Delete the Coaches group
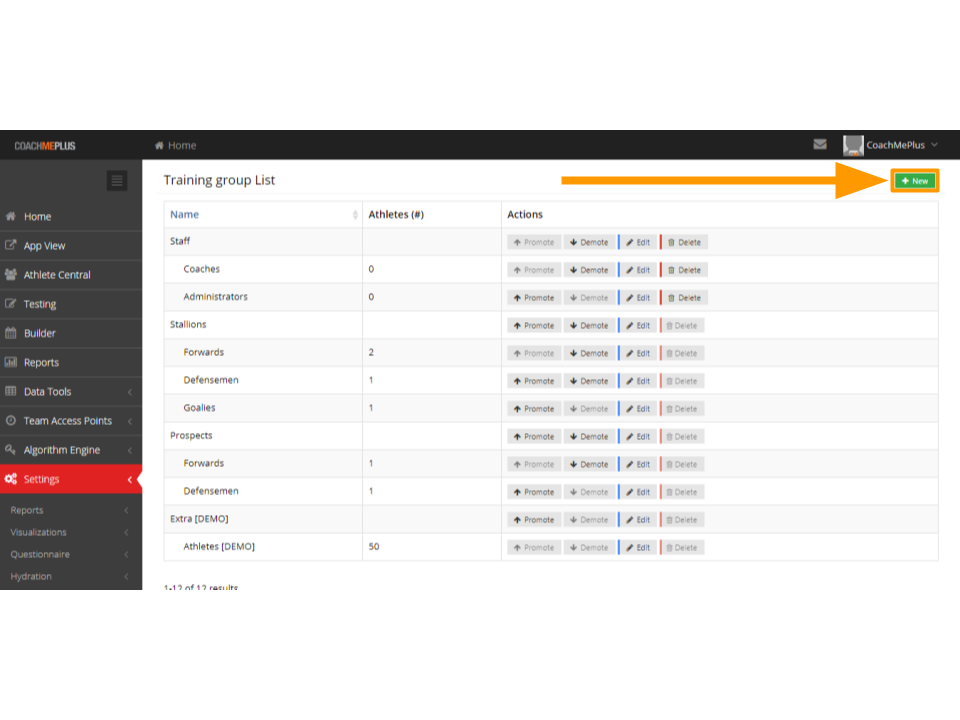 pos(684,270)
